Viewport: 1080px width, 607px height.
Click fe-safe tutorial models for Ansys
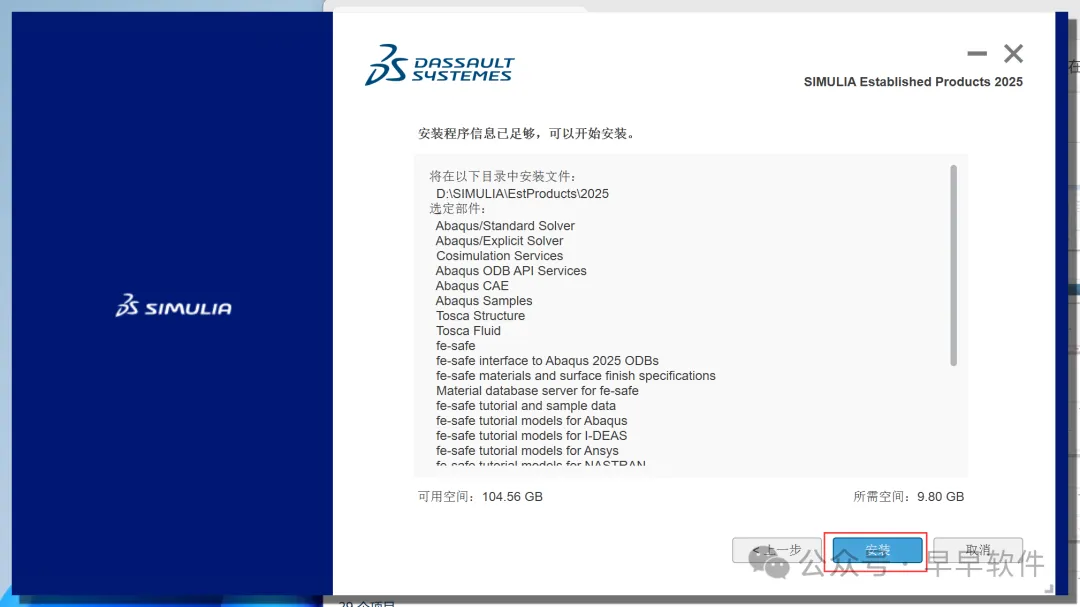[x=527, y=451]
